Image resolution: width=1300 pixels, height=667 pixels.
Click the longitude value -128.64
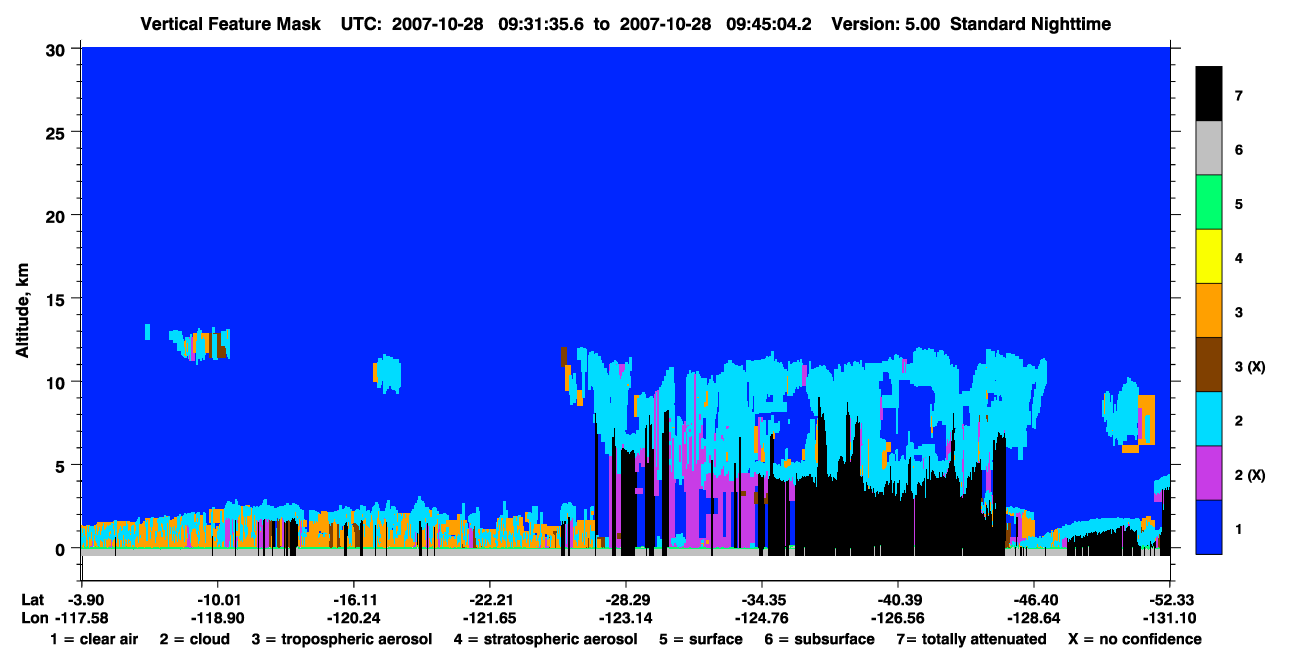coord(1034,618)
